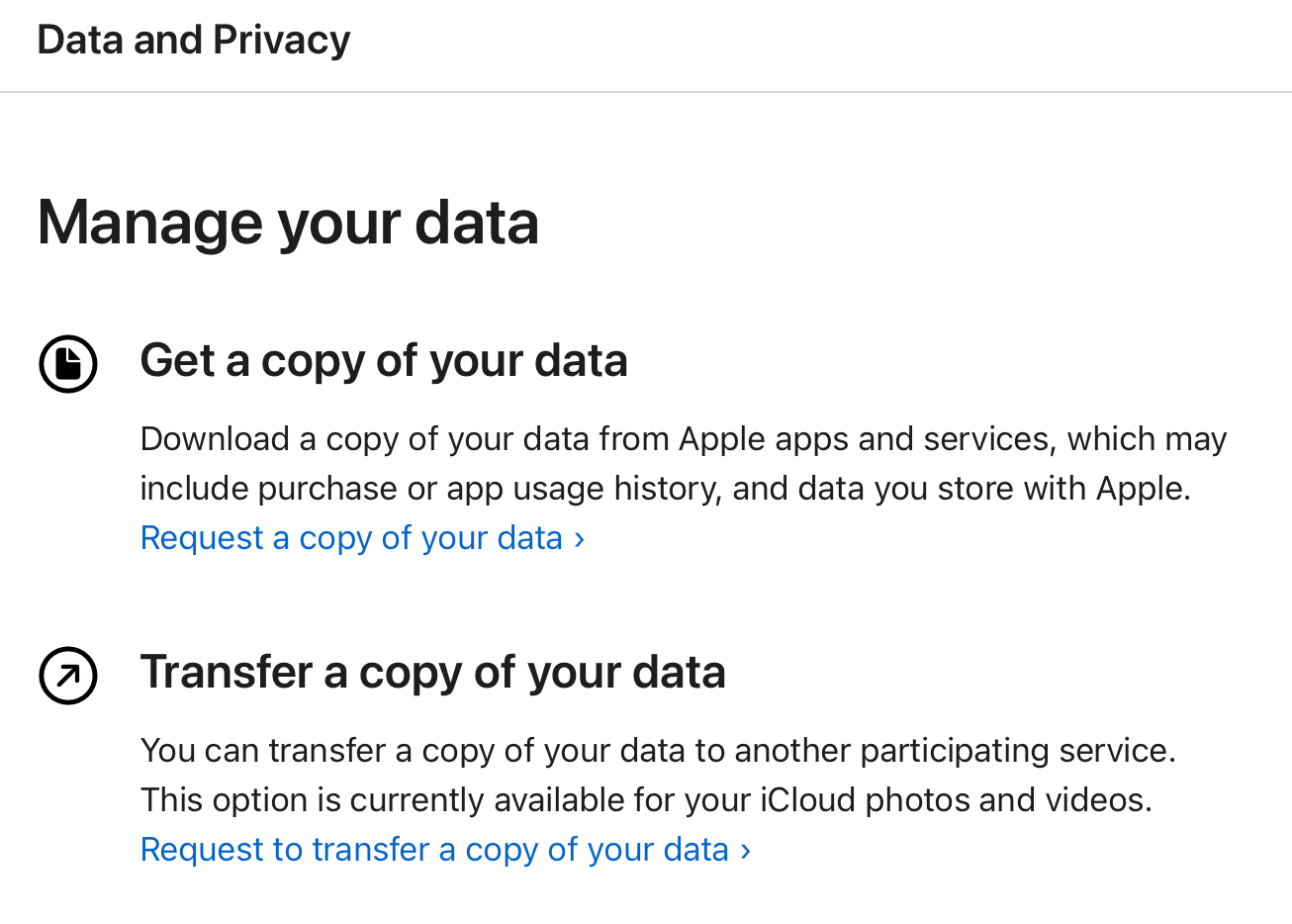Click the Data and Privacy page title
Viewport: 1292px width, 924px height.
click(193, 40)
